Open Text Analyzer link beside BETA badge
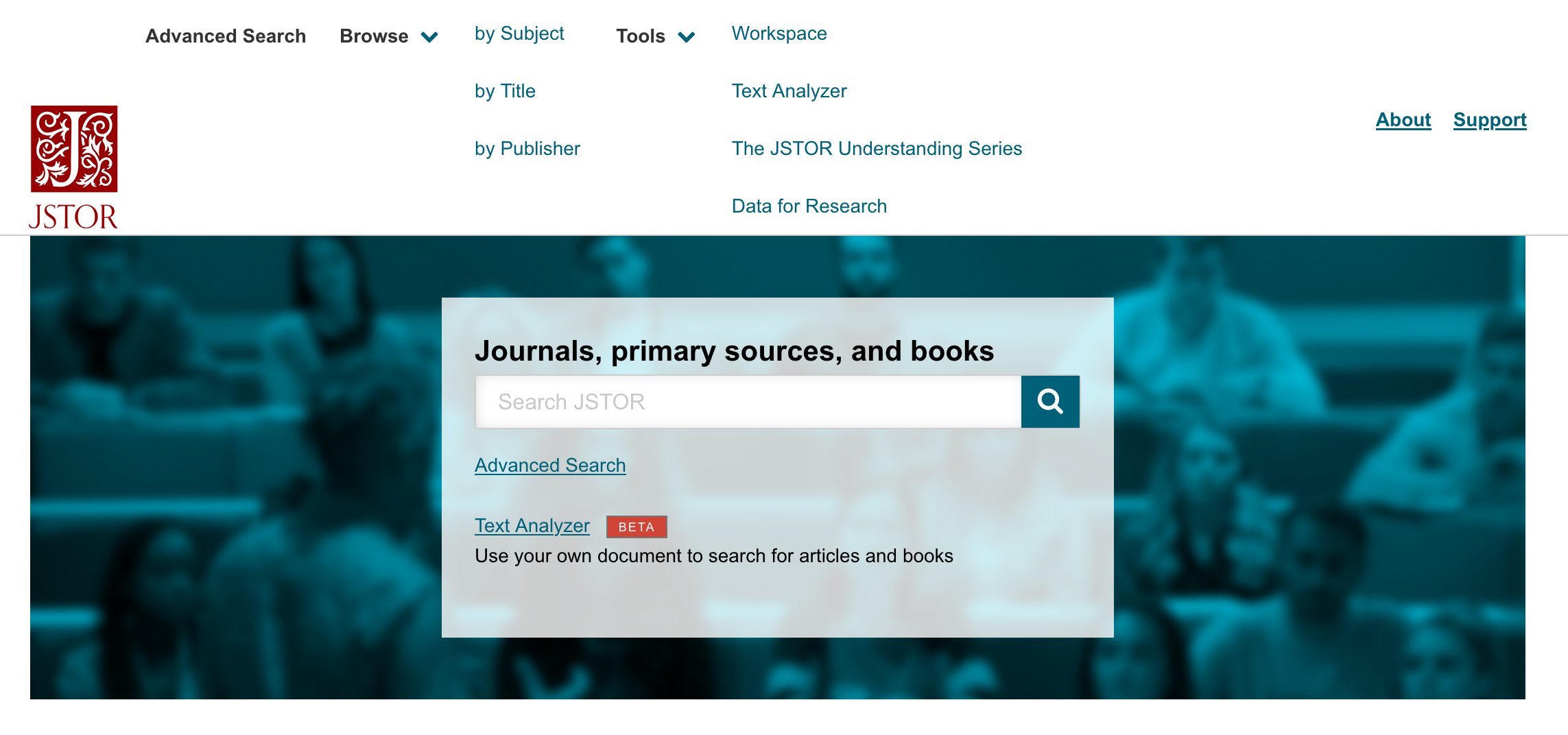 532,526
